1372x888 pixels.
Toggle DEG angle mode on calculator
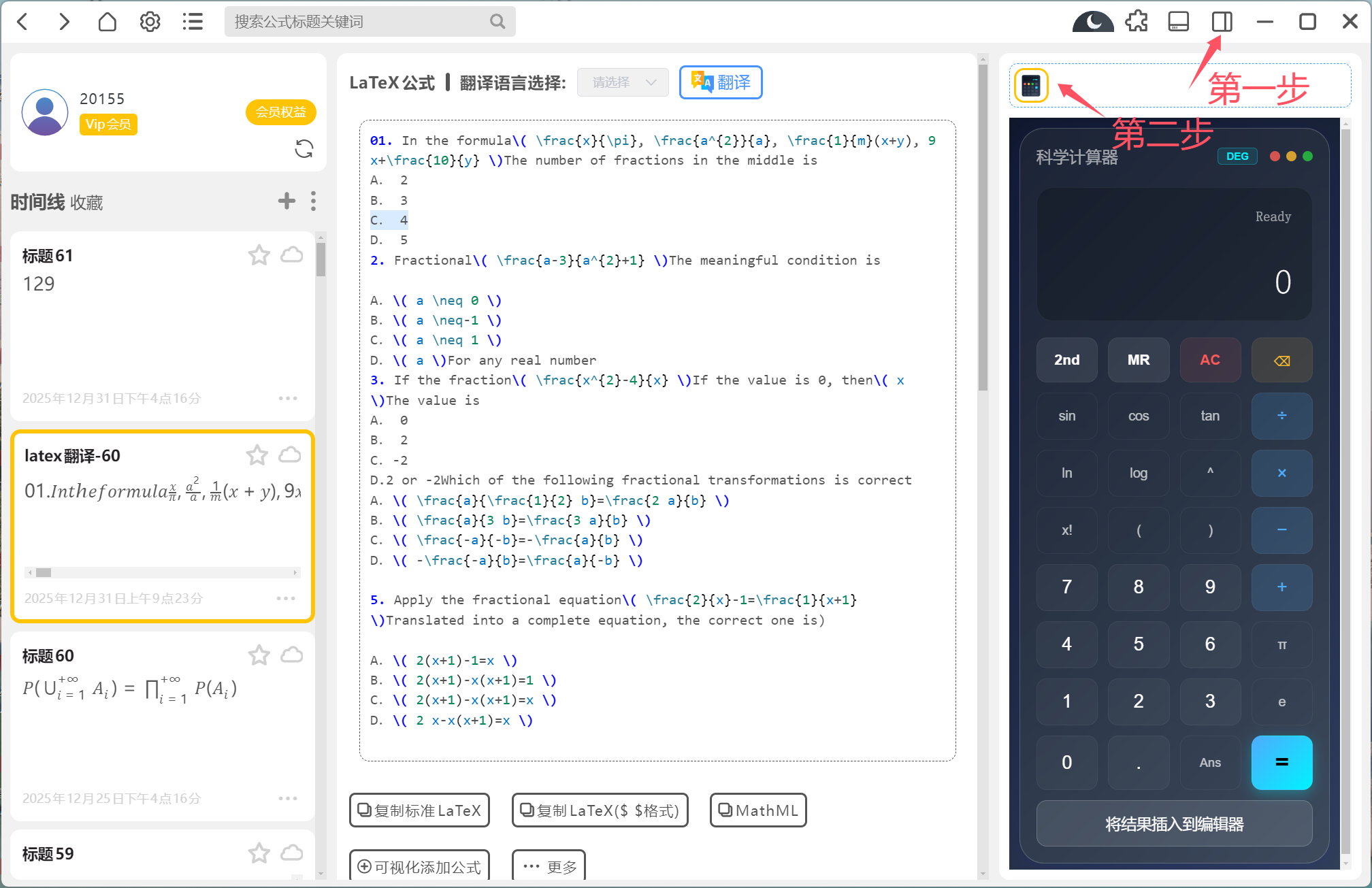click(x=1237, y=157)
